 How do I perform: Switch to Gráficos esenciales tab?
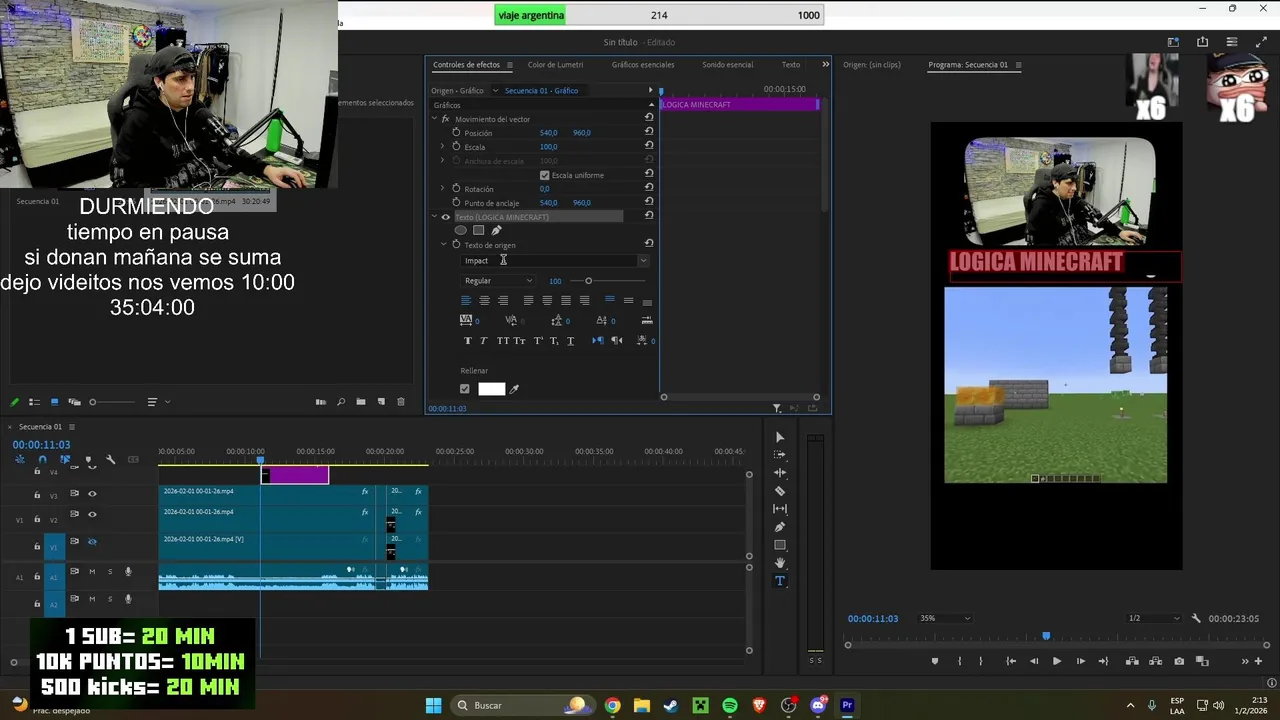click(643, 65)
